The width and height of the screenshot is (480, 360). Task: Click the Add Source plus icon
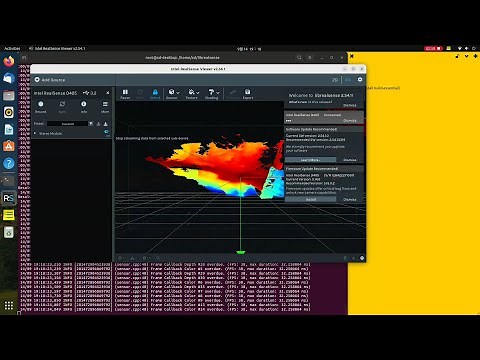(x=37, y=80)
